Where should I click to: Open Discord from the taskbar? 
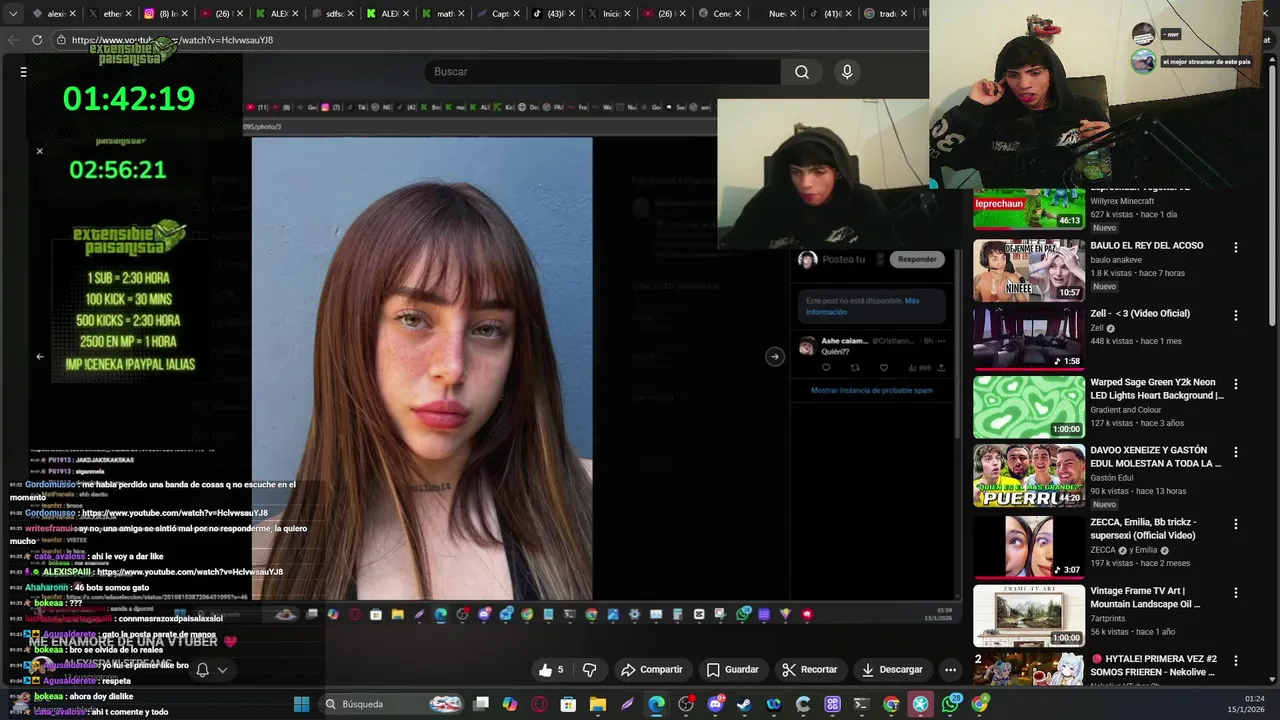click(715, 704)
